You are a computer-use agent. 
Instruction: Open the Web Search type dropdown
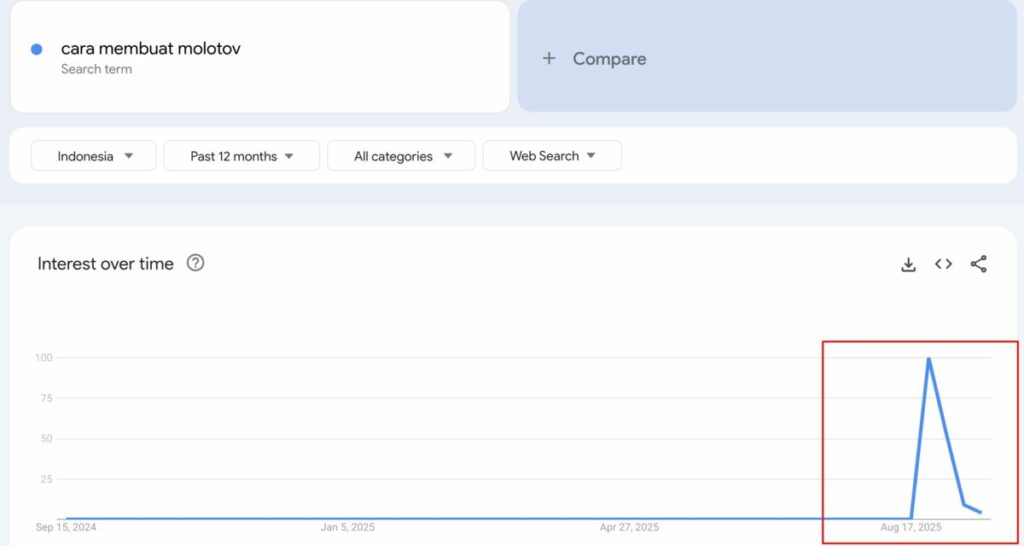[552, 156]
